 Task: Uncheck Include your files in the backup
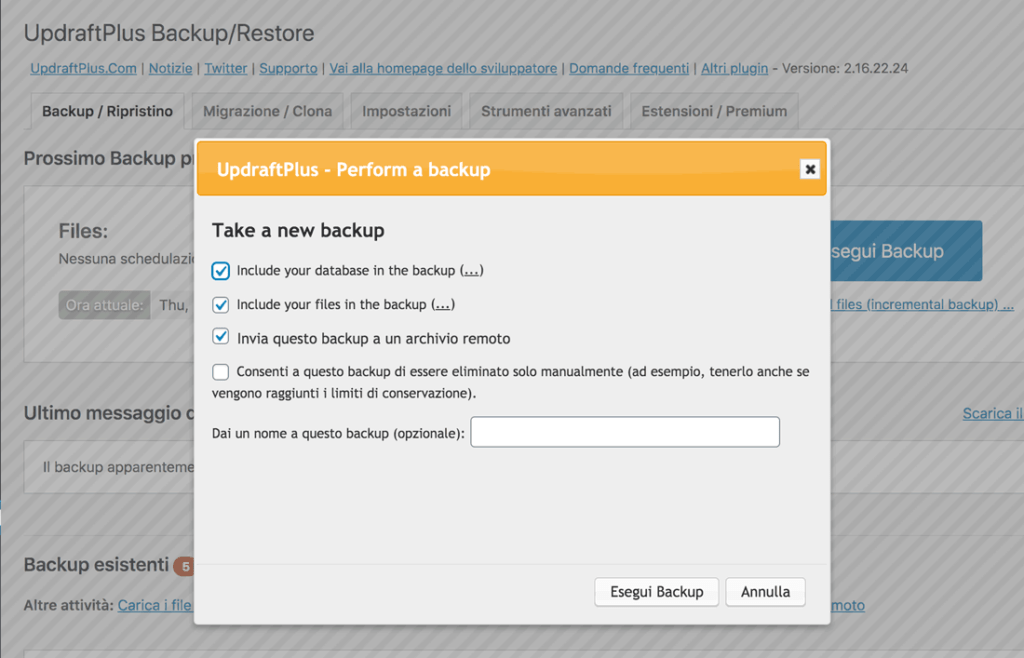tap(221, 305)
